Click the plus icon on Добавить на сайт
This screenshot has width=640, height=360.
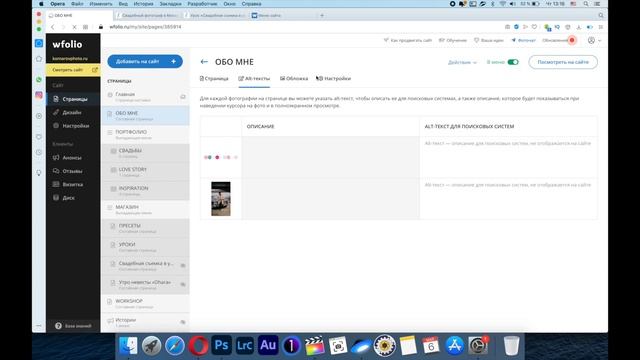(173, 61)
